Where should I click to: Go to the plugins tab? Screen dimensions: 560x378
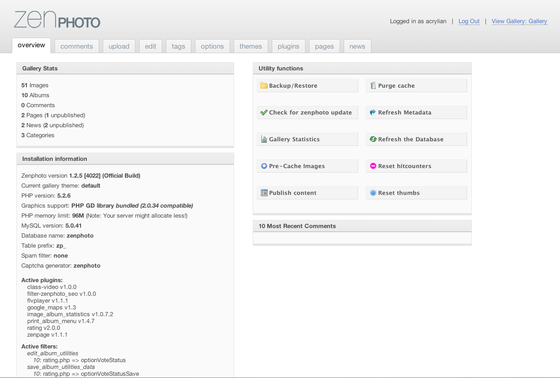point(288,46)
